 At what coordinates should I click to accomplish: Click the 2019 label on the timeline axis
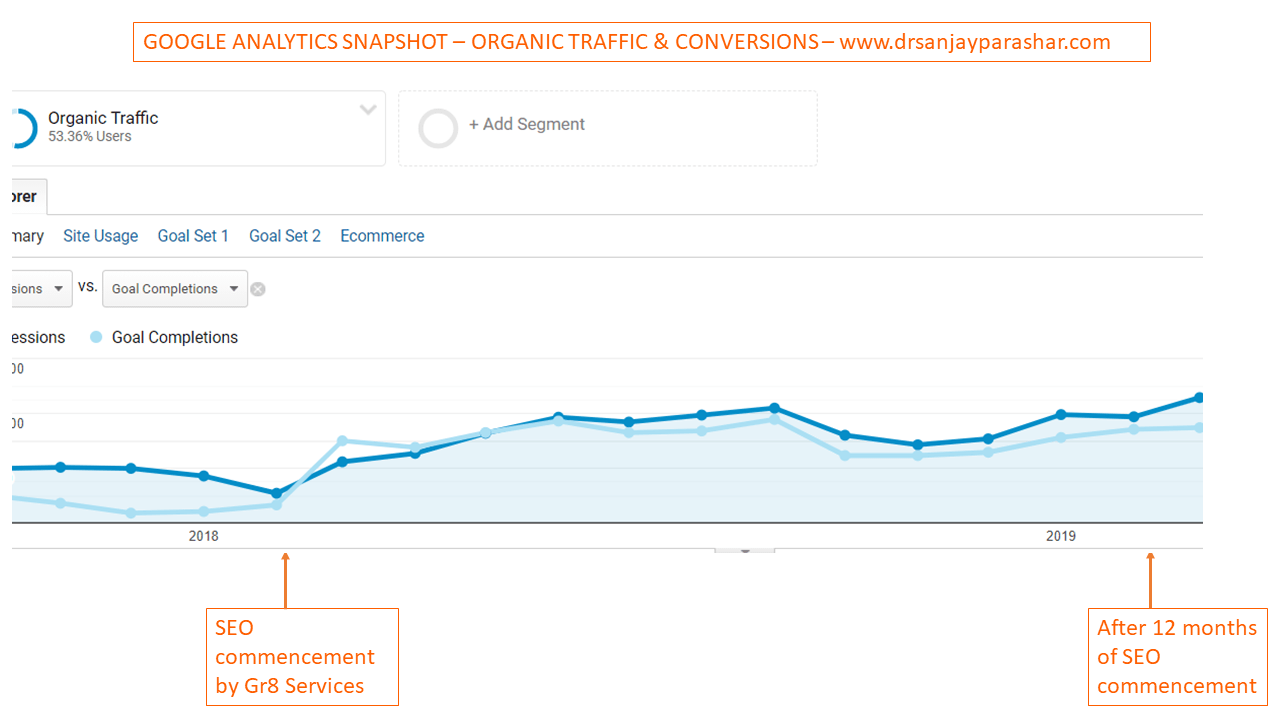click(1061, 536)
